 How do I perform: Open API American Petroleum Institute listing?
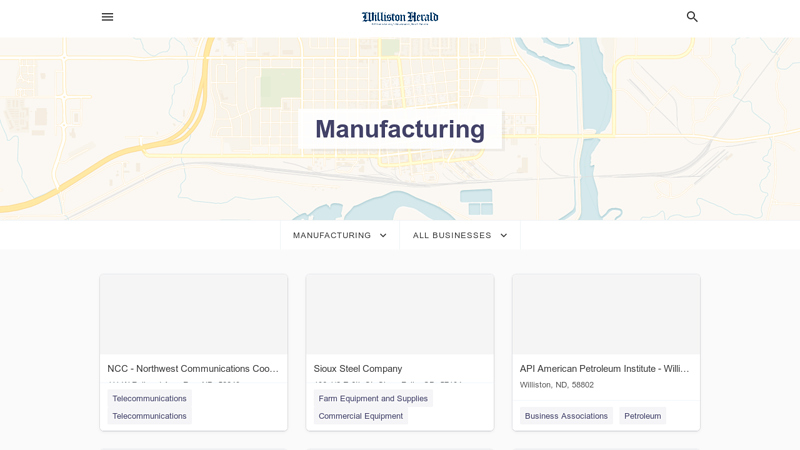(x=605, y=368)
